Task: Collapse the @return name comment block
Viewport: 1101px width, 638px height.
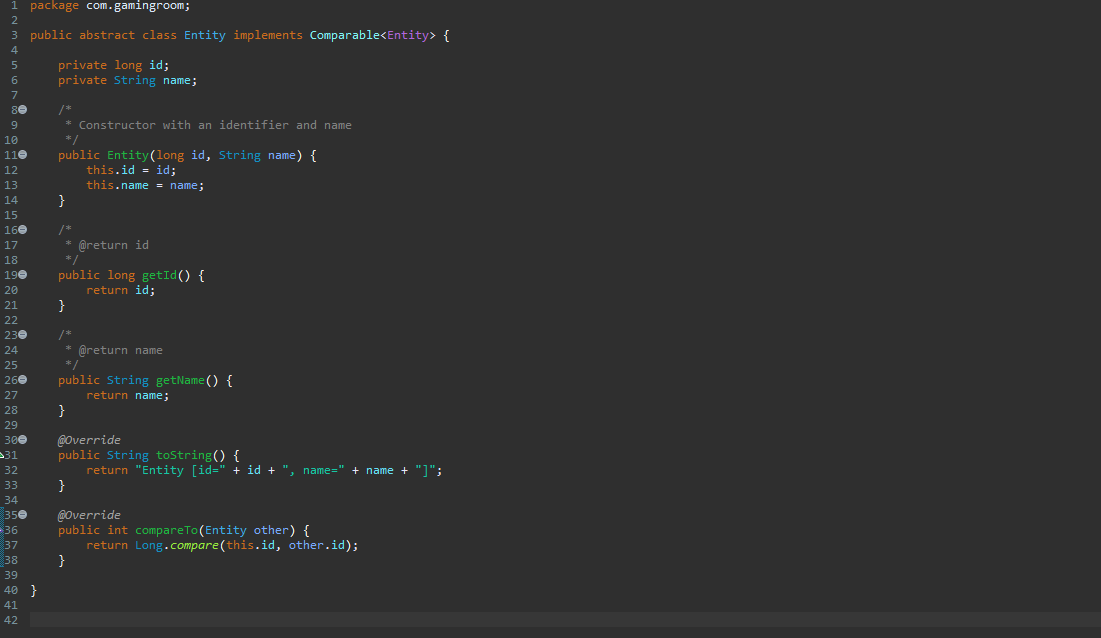Action: [x=22, y=334]
